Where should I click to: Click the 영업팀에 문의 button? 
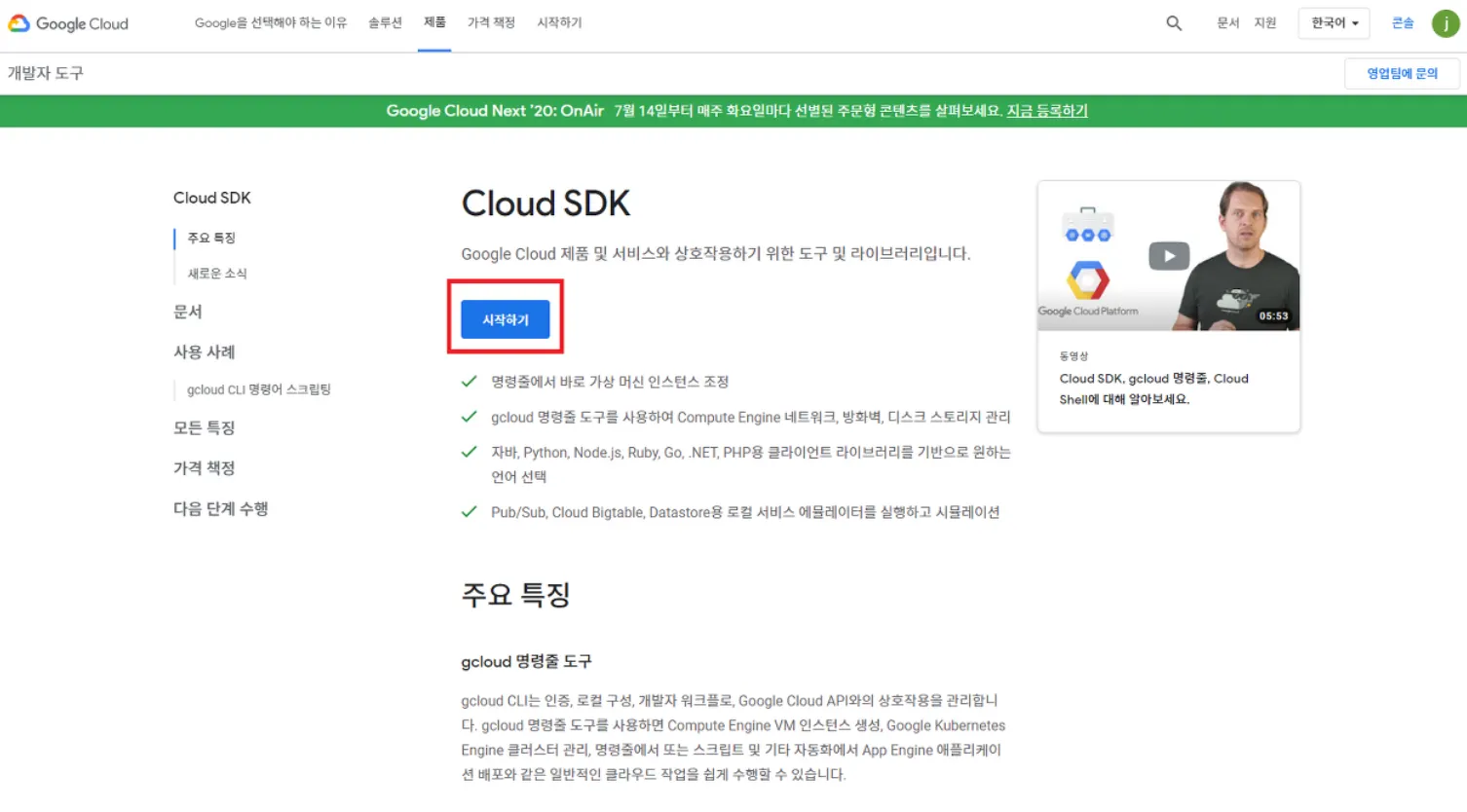coord(1402,73)
